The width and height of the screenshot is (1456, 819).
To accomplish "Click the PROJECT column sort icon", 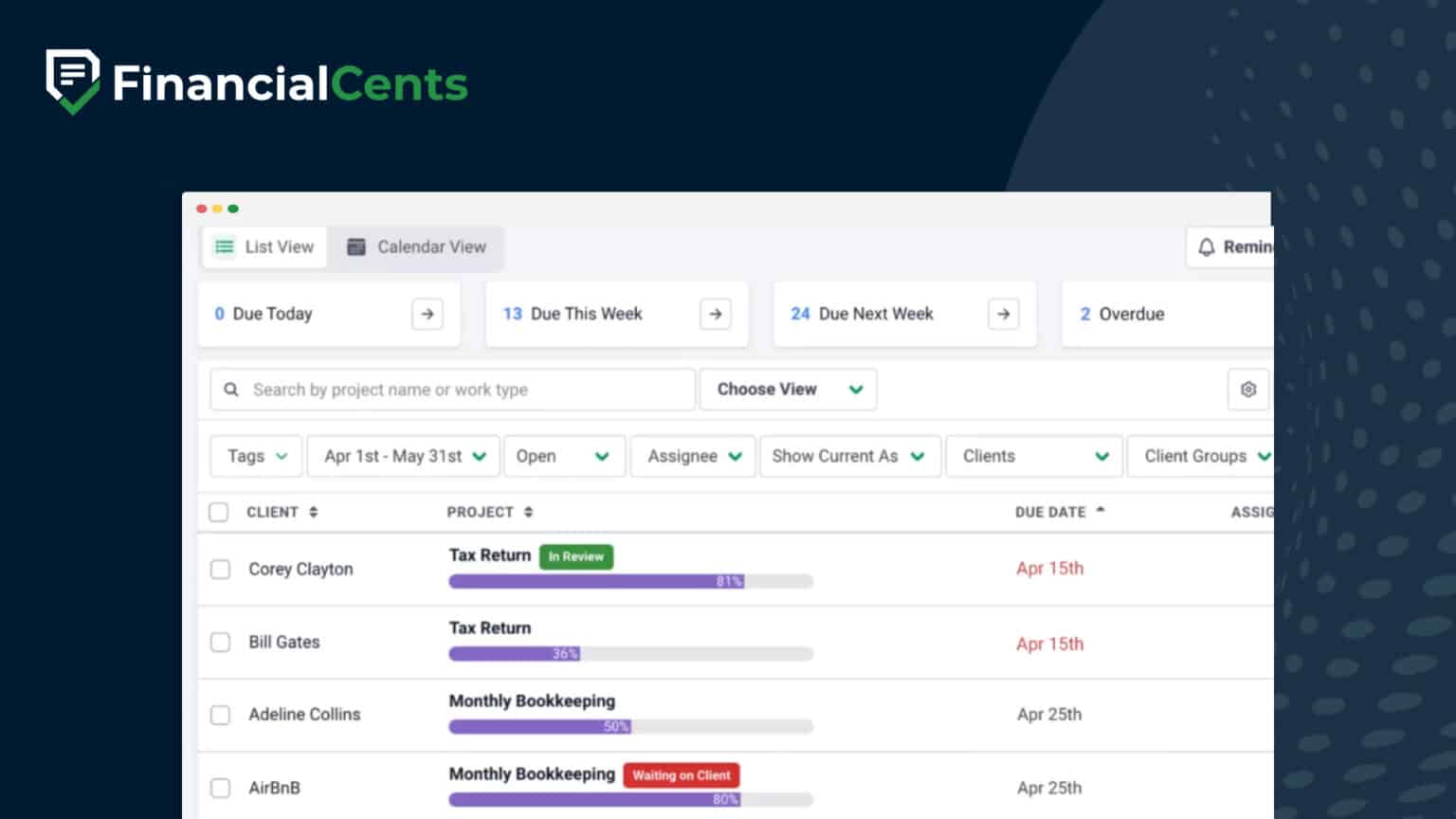I will (x=527, y=511).
